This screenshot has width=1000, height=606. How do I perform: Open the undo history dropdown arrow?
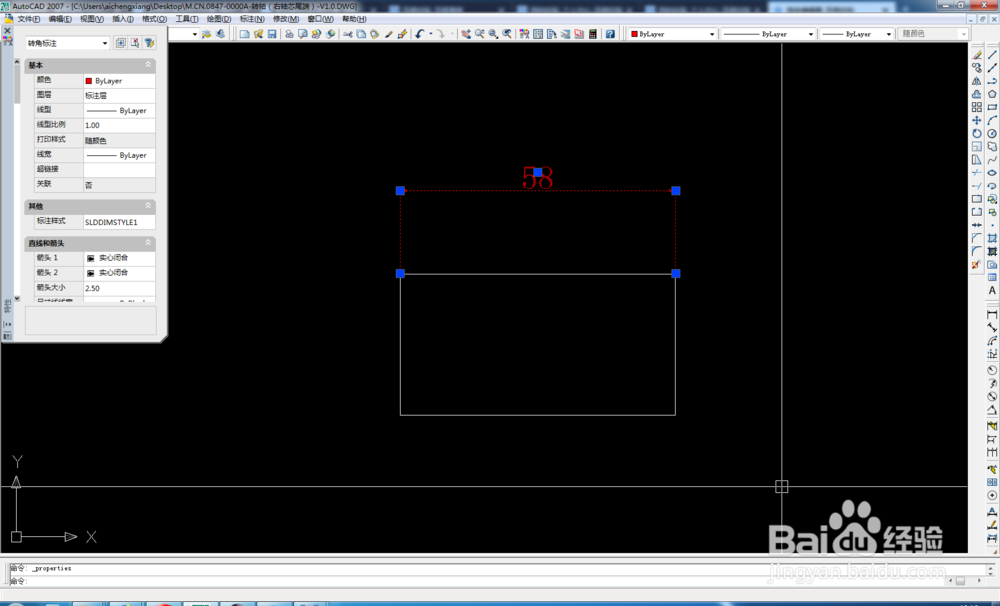(x=430, y=34)
